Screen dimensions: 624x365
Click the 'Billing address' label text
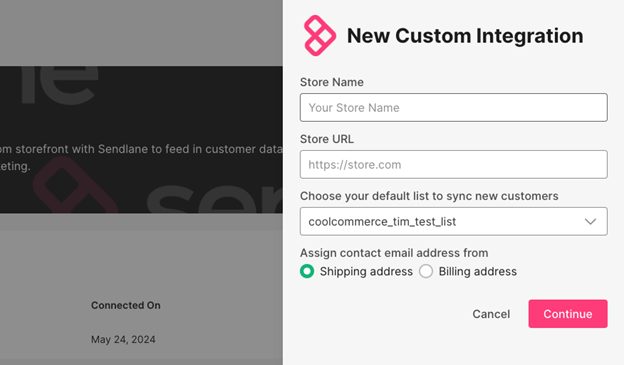click(x=478, y=271)
